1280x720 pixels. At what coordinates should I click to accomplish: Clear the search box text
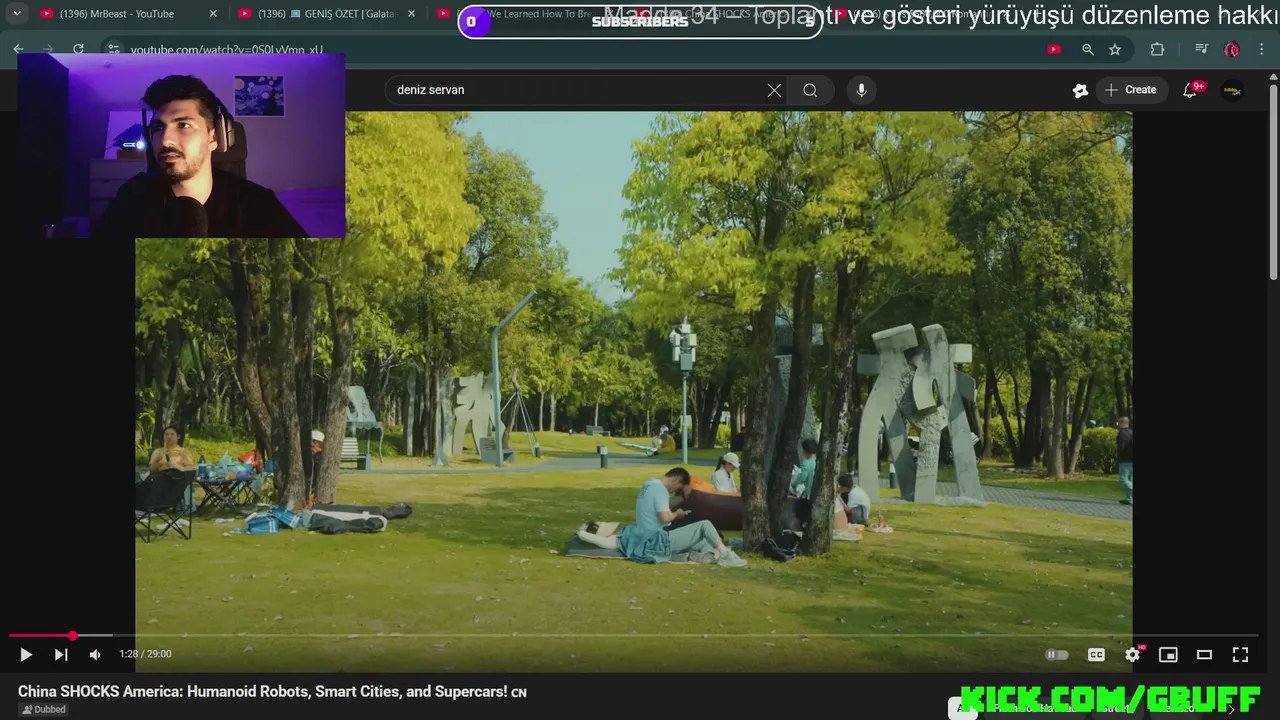pyautogui.click(x=774, y=90)
